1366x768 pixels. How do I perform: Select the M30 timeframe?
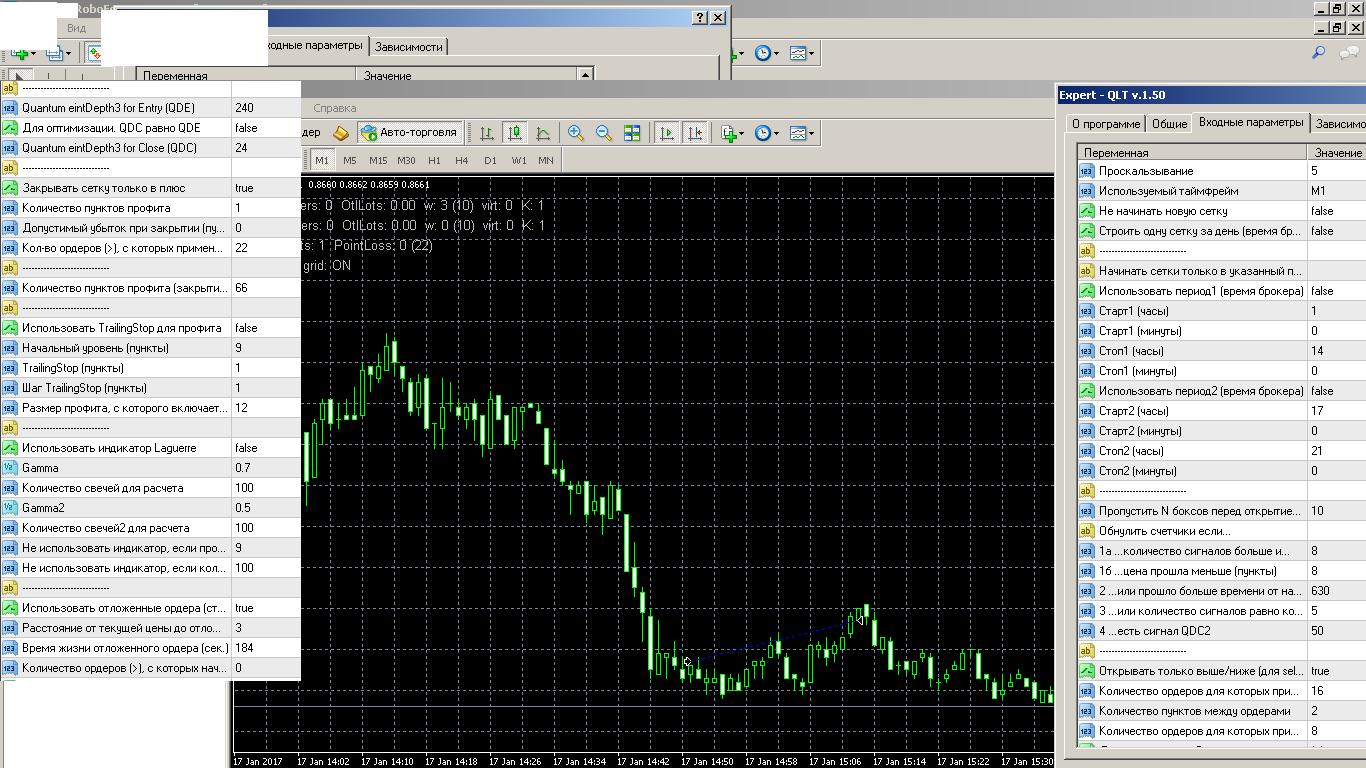[x=406, y=160]
